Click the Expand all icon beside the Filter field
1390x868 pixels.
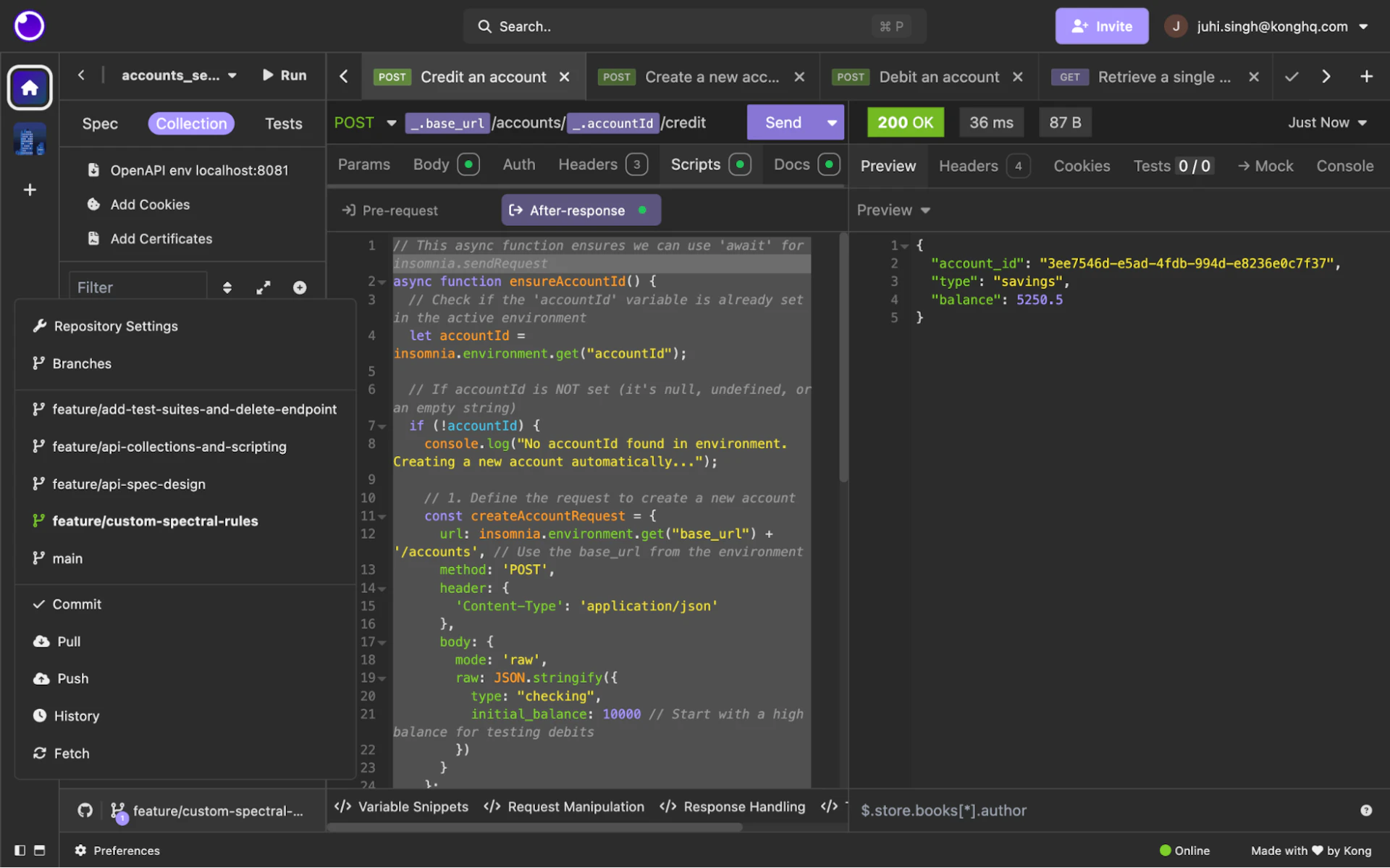pyautogui.click(x=264, y=287)
